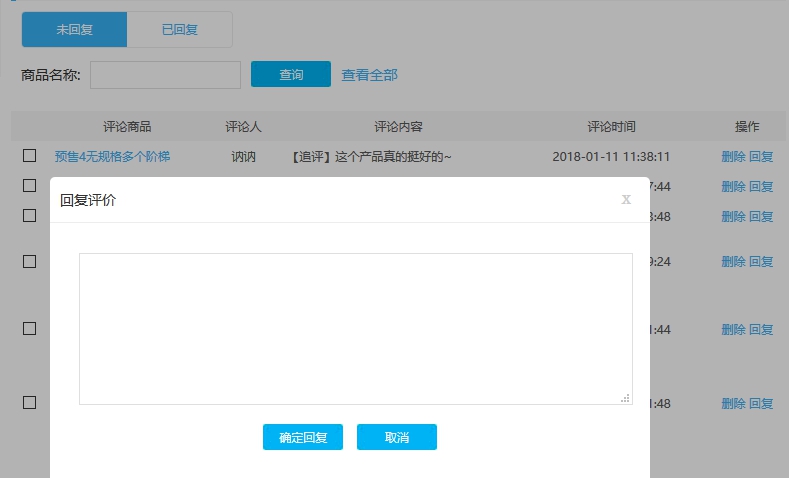Check the third row's checkbox

tap(30, 215)
